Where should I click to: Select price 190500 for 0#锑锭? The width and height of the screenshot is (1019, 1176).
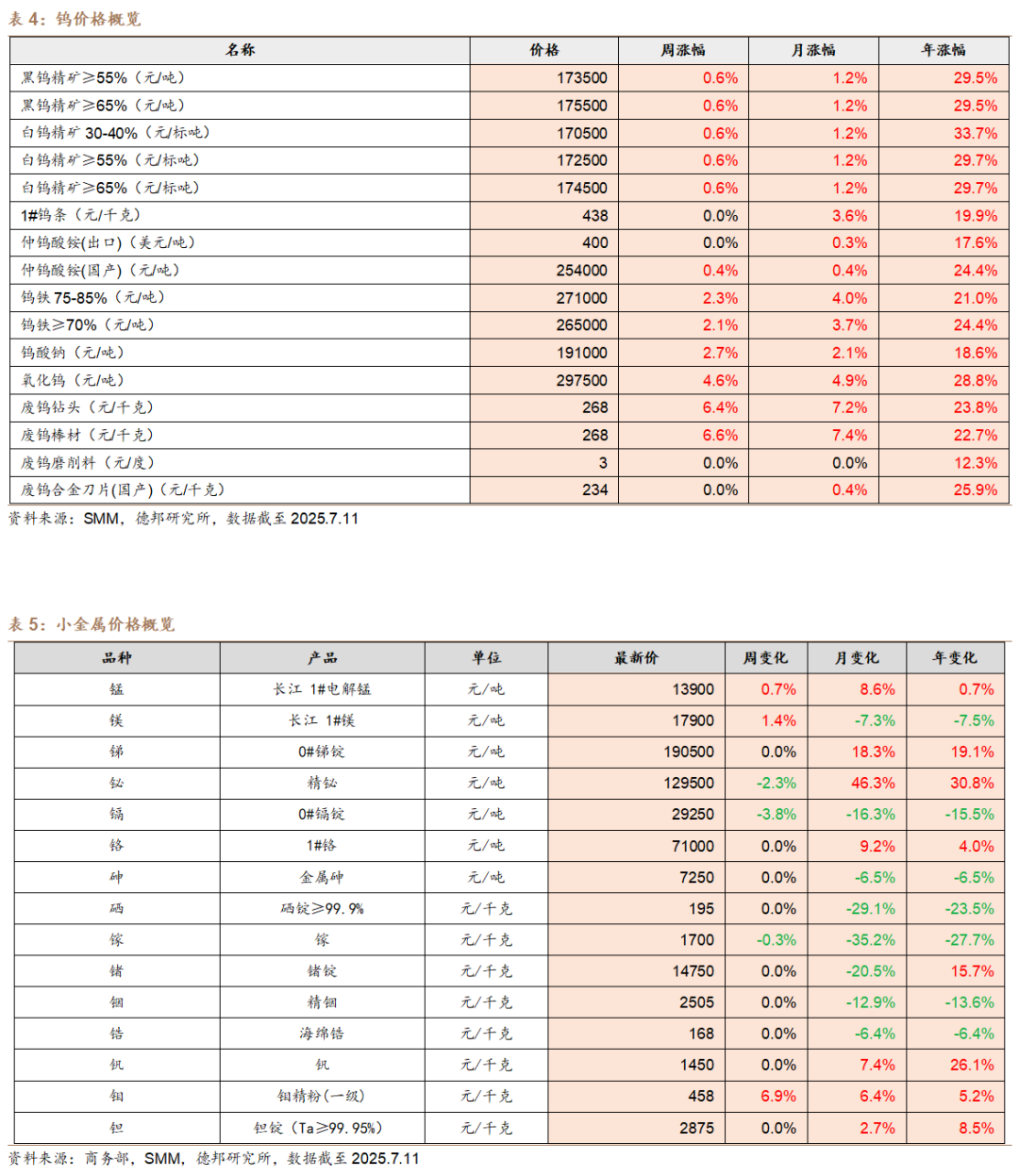(x=636, y=752)
